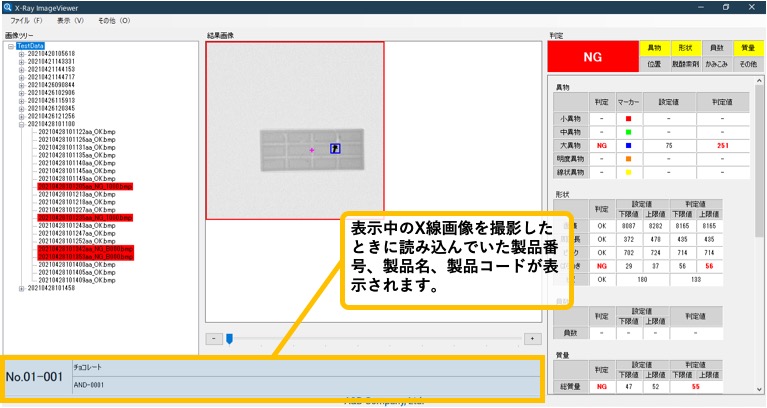Image resolution: width=767 pixels, height=408 pixels.
Task: Click the magenta crosshair marker on X-ray image
Action: (x=312, y=149)
